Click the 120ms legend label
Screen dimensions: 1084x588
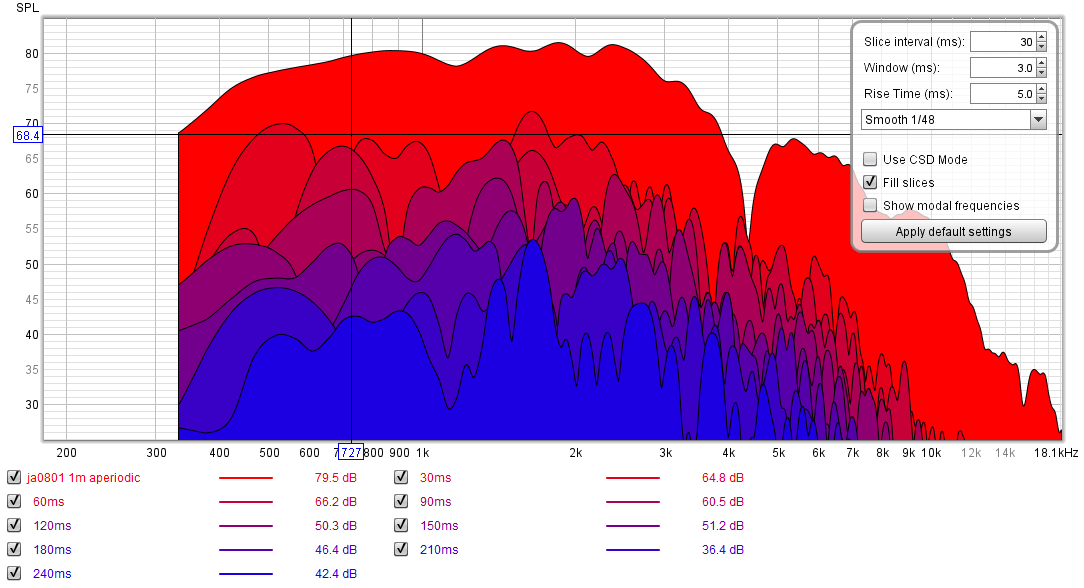click(52, 526)
